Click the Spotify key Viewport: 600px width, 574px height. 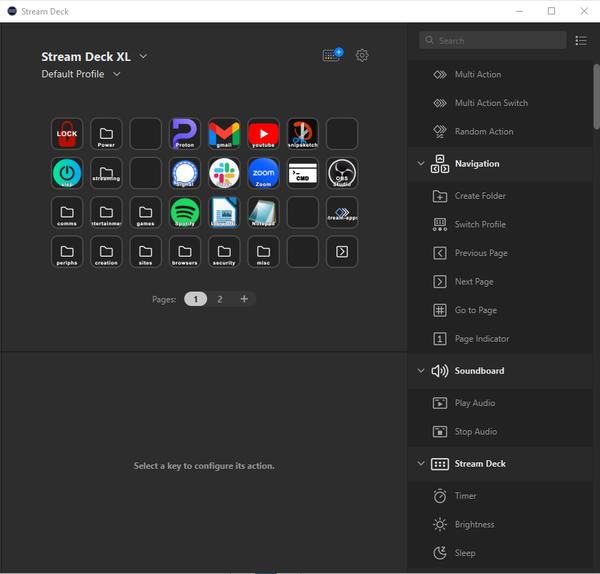point(185,212)
